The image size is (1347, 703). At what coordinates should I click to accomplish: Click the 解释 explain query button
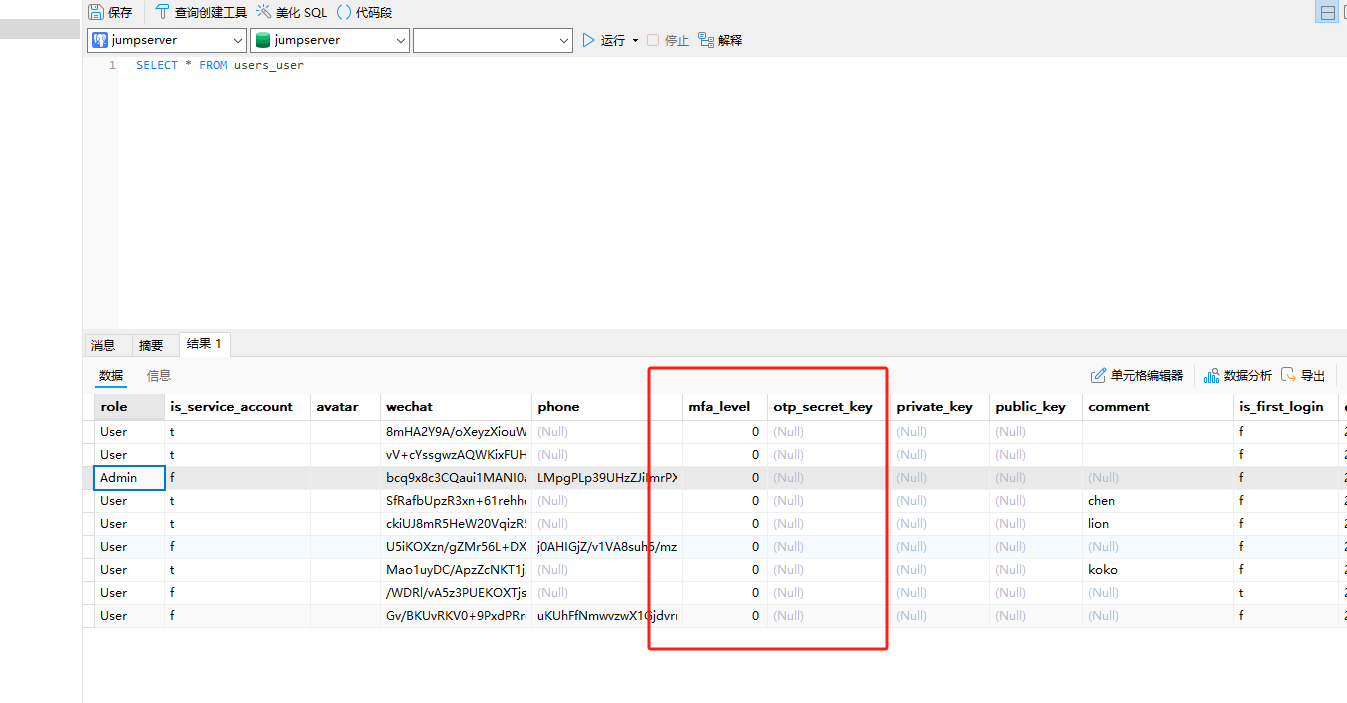coord(720,40)
